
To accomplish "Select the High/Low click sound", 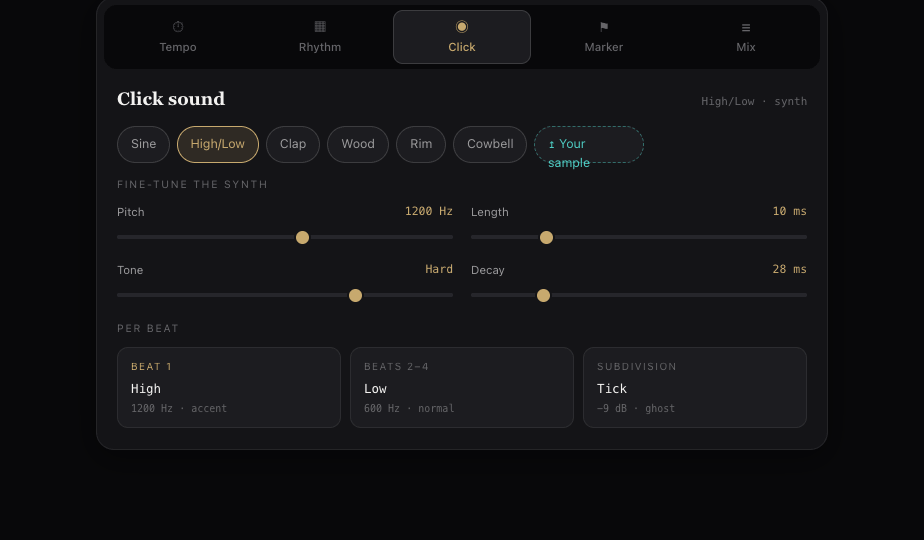I will coord(218,144).
